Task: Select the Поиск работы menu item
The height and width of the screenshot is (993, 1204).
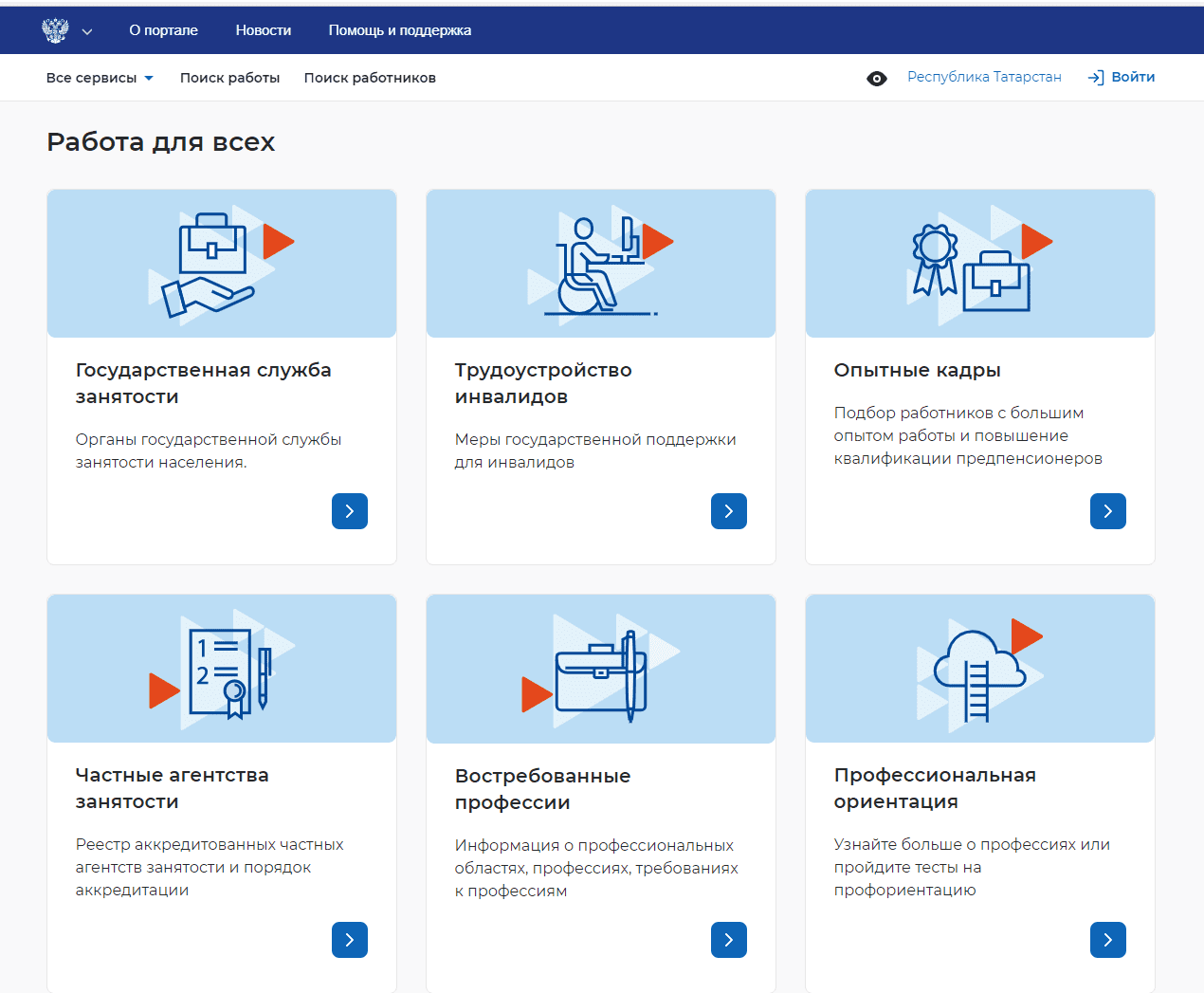Action: (230, 78)
